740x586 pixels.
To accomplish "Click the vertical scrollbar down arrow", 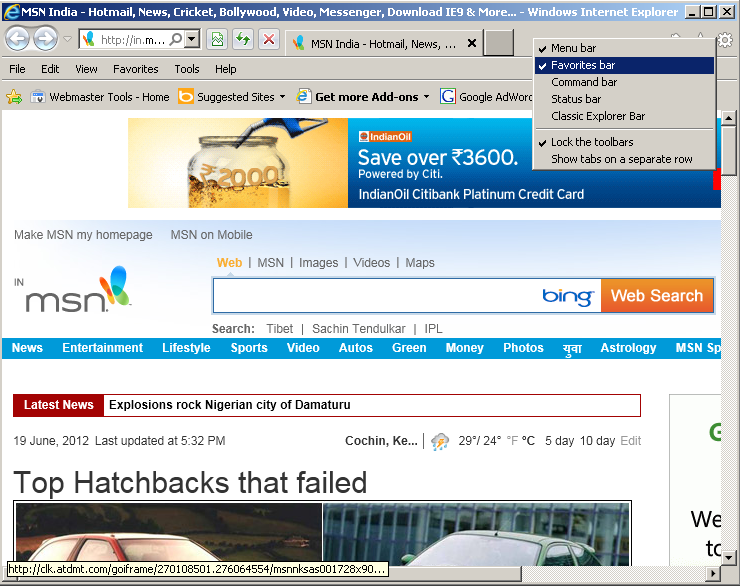I will point(729,557).
